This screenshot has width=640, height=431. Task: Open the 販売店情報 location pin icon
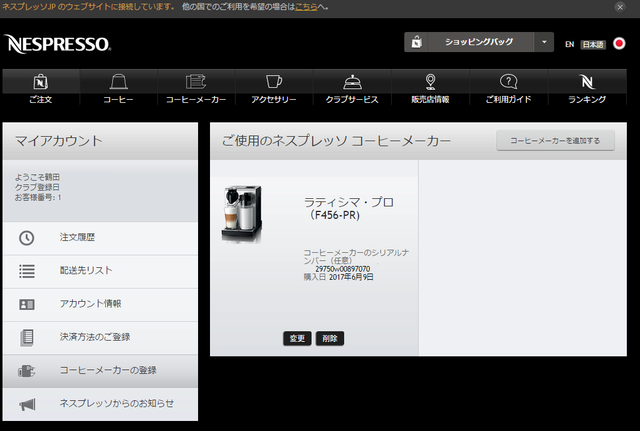[x=430, y=82]
